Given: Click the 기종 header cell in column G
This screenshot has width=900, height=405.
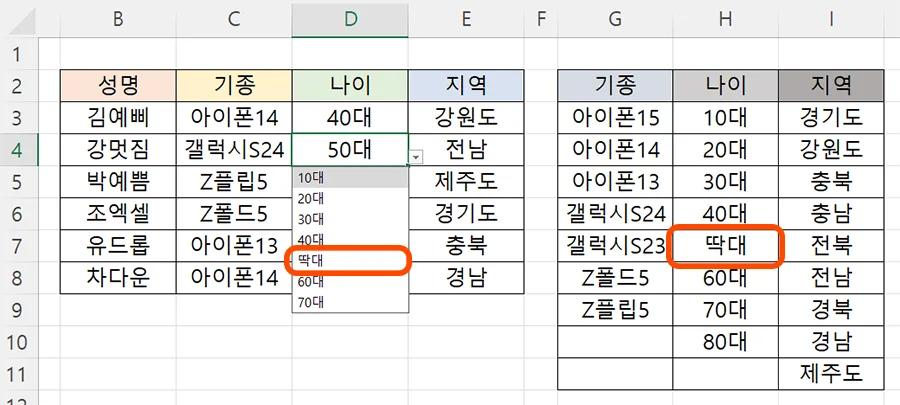Looking at the screenshot, I should [x=615, y=85].
